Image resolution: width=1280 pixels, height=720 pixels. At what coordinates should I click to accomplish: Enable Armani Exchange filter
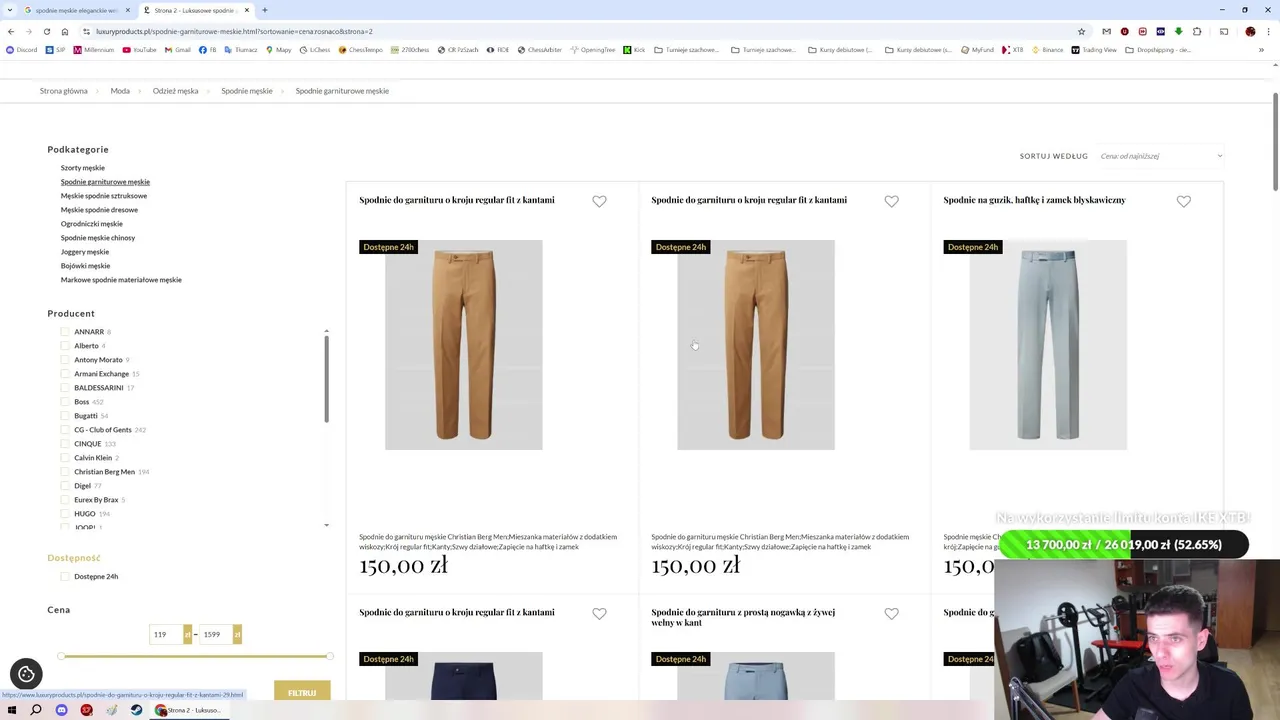65,374
